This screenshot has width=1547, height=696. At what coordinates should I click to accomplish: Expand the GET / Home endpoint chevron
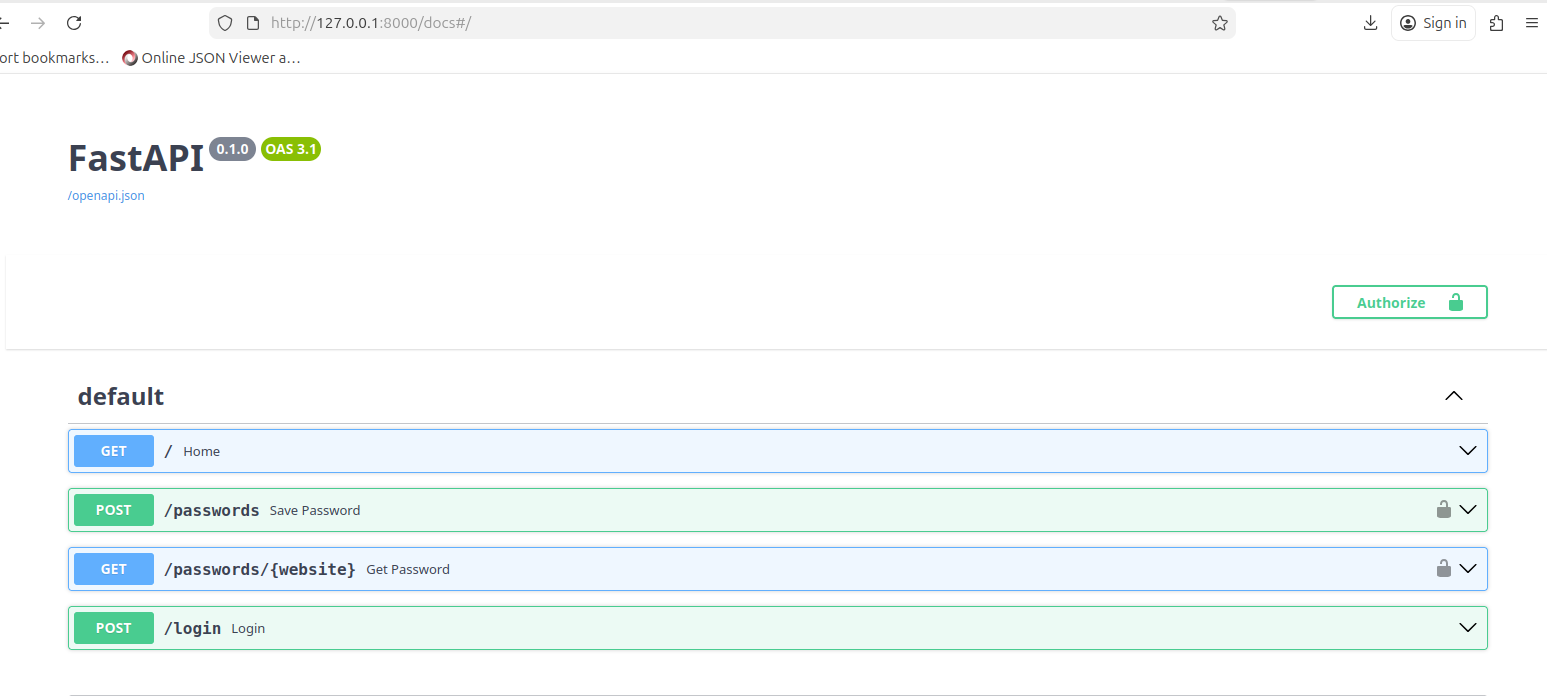[x=1467, y=451]
